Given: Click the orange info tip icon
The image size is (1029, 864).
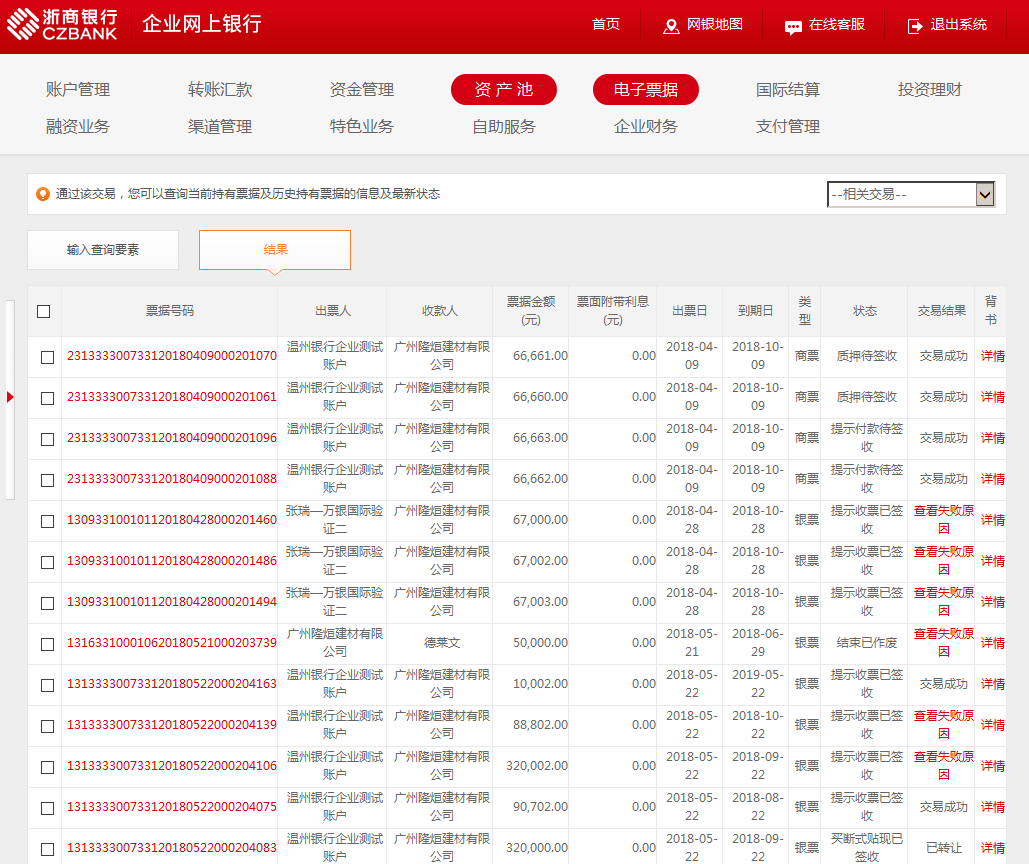Looking at the screenshot, I should click(x=43, y=194).
